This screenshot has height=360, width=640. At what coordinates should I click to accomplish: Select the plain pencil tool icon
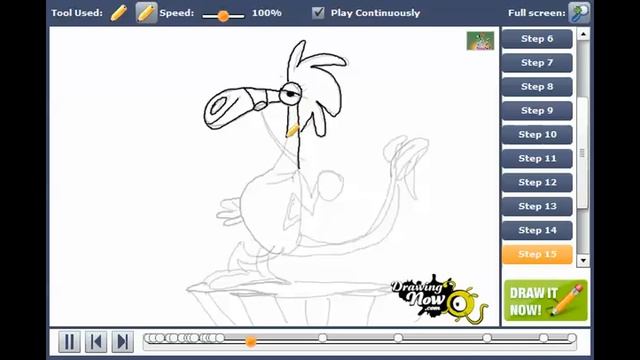(x=118, y=13)
